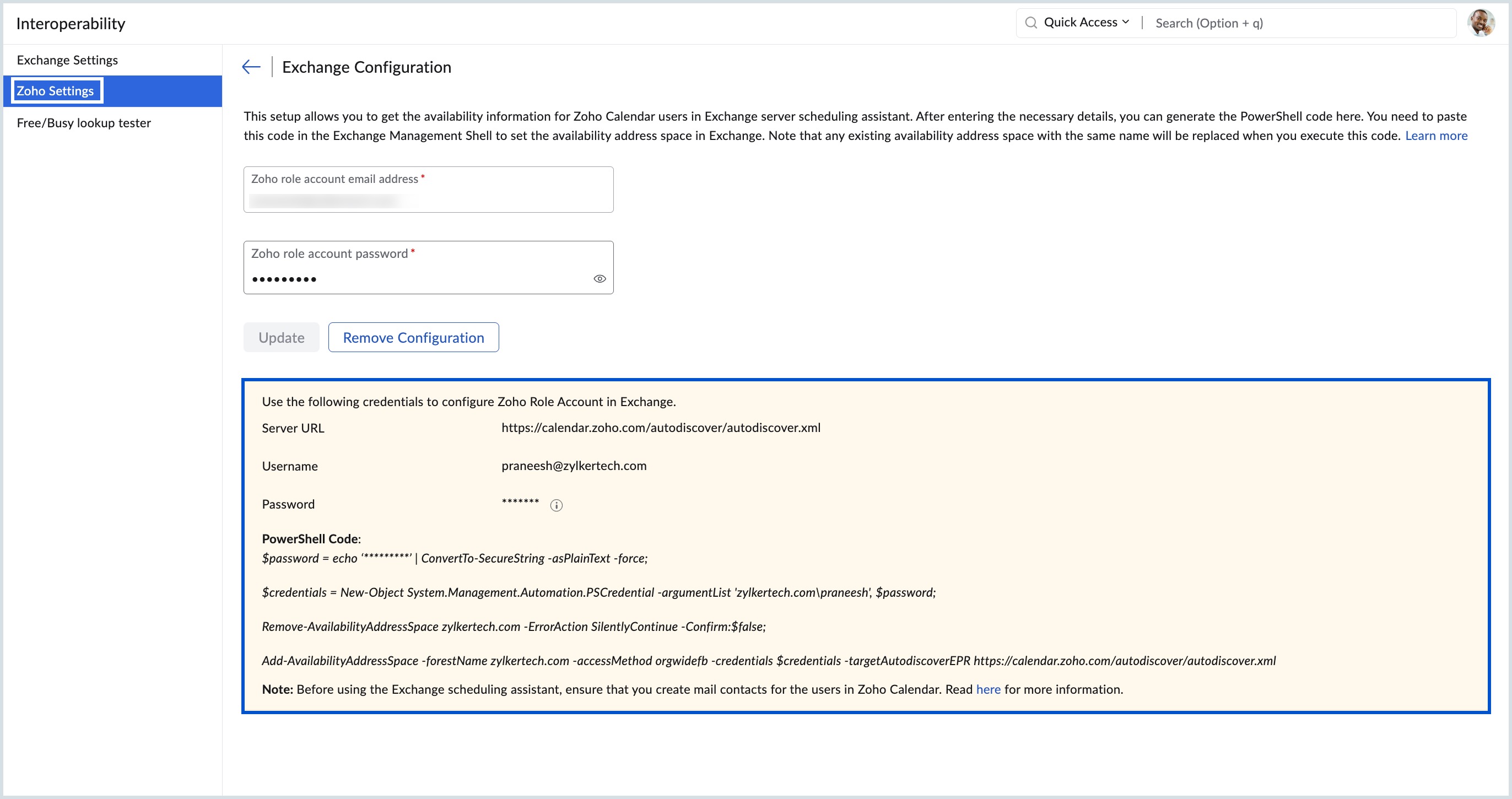Open the 'here' link in Note
The width and height of the screenshot is (1512, 799).
(x=988, y=689)
